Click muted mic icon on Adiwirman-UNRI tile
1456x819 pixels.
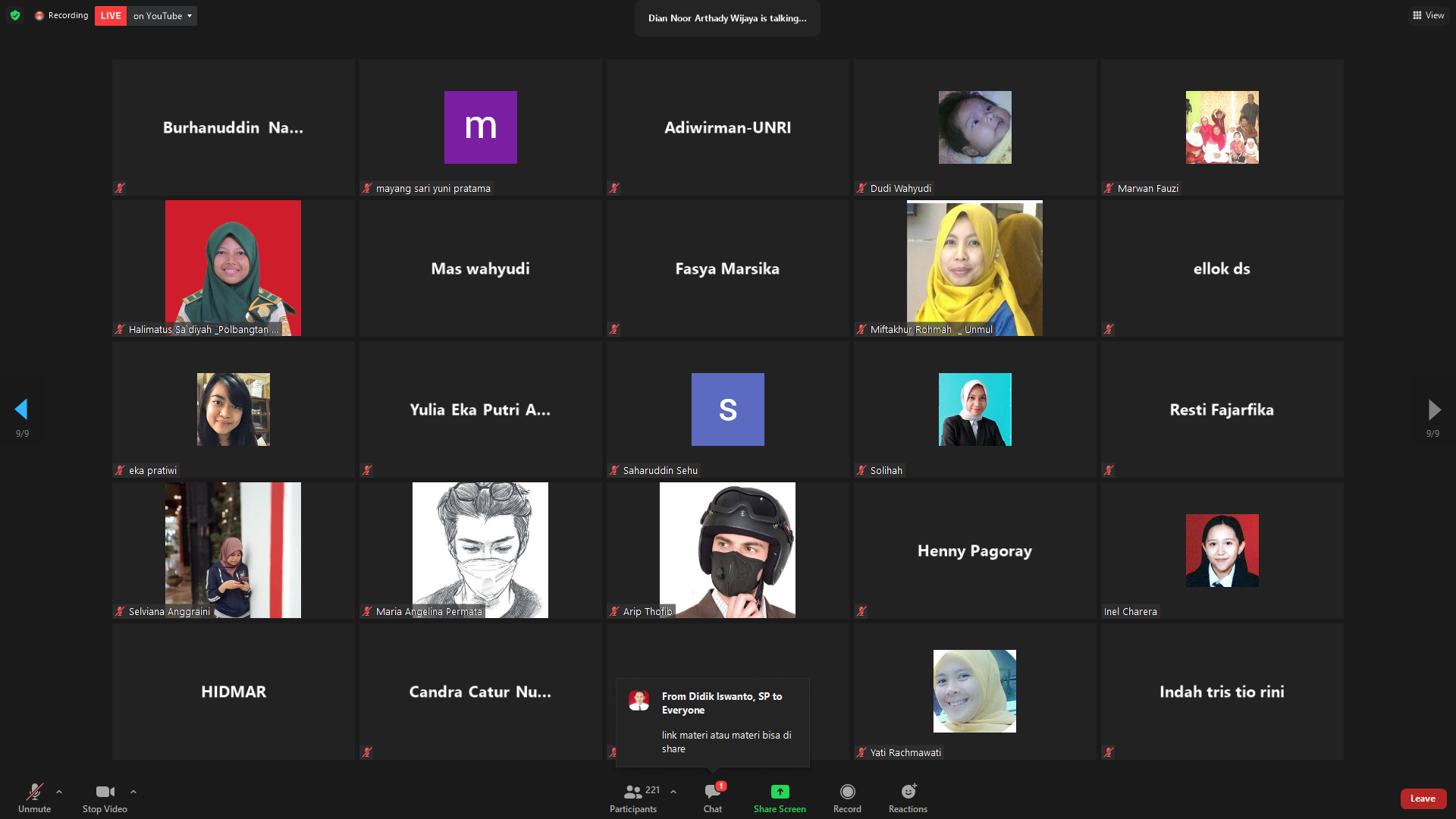(x=614, y=188)
